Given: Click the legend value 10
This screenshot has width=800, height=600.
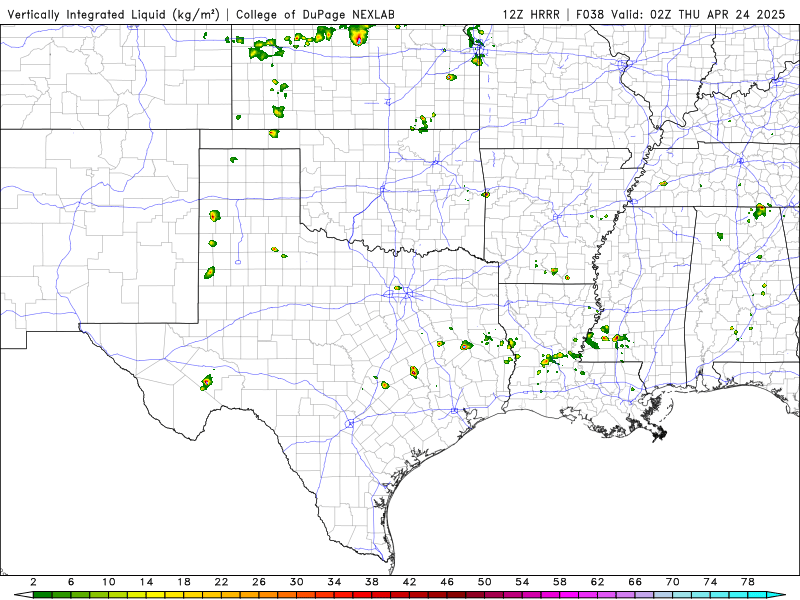Looking at the screenshot, I should point(109,582).
